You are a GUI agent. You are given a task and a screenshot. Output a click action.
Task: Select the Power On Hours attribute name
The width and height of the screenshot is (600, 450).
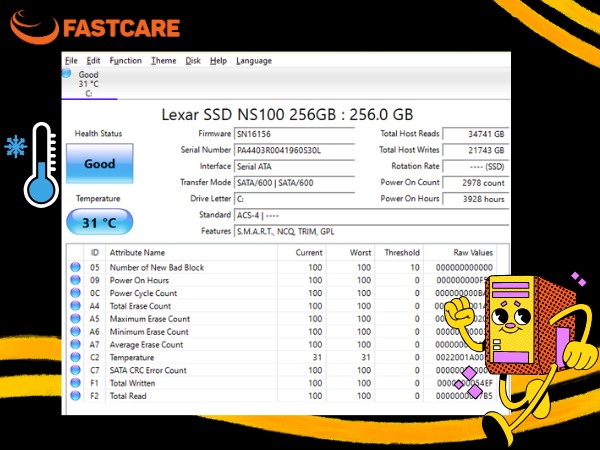pos(139,280)
